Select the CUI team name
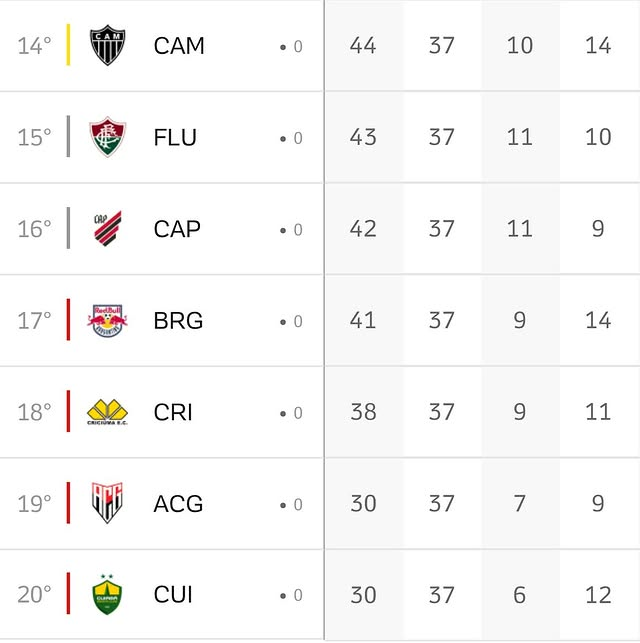This screenshot has width=640, height=643. pyautogui.click(x=173, y=595)
